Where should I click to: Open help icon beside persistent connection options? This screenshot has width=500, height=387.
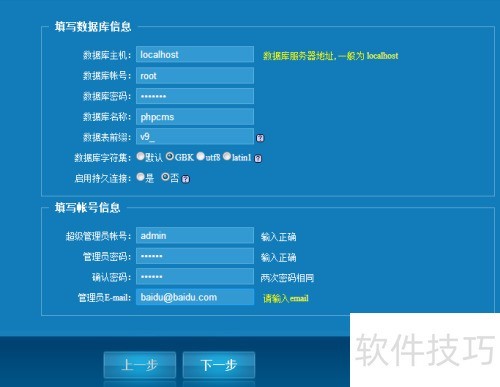point(186,179)
